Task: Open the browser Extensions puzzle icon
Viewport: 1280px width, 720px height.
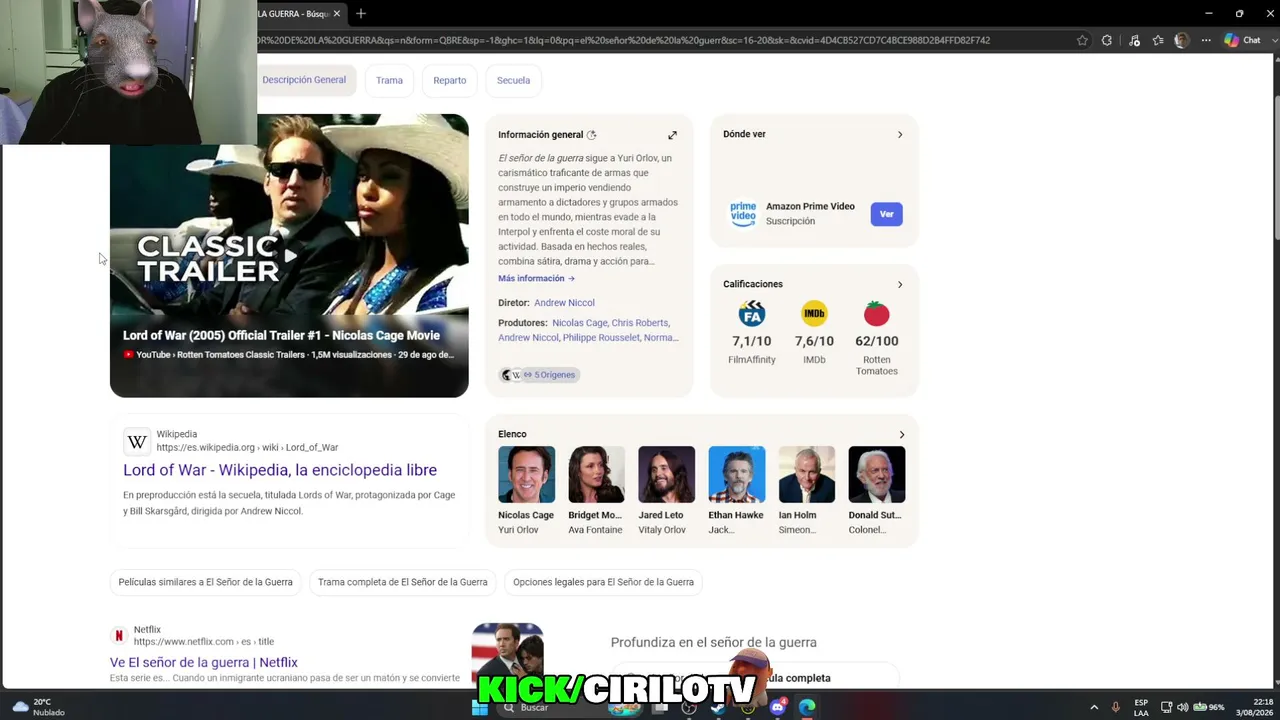Action: click(x=1107, y=41)
